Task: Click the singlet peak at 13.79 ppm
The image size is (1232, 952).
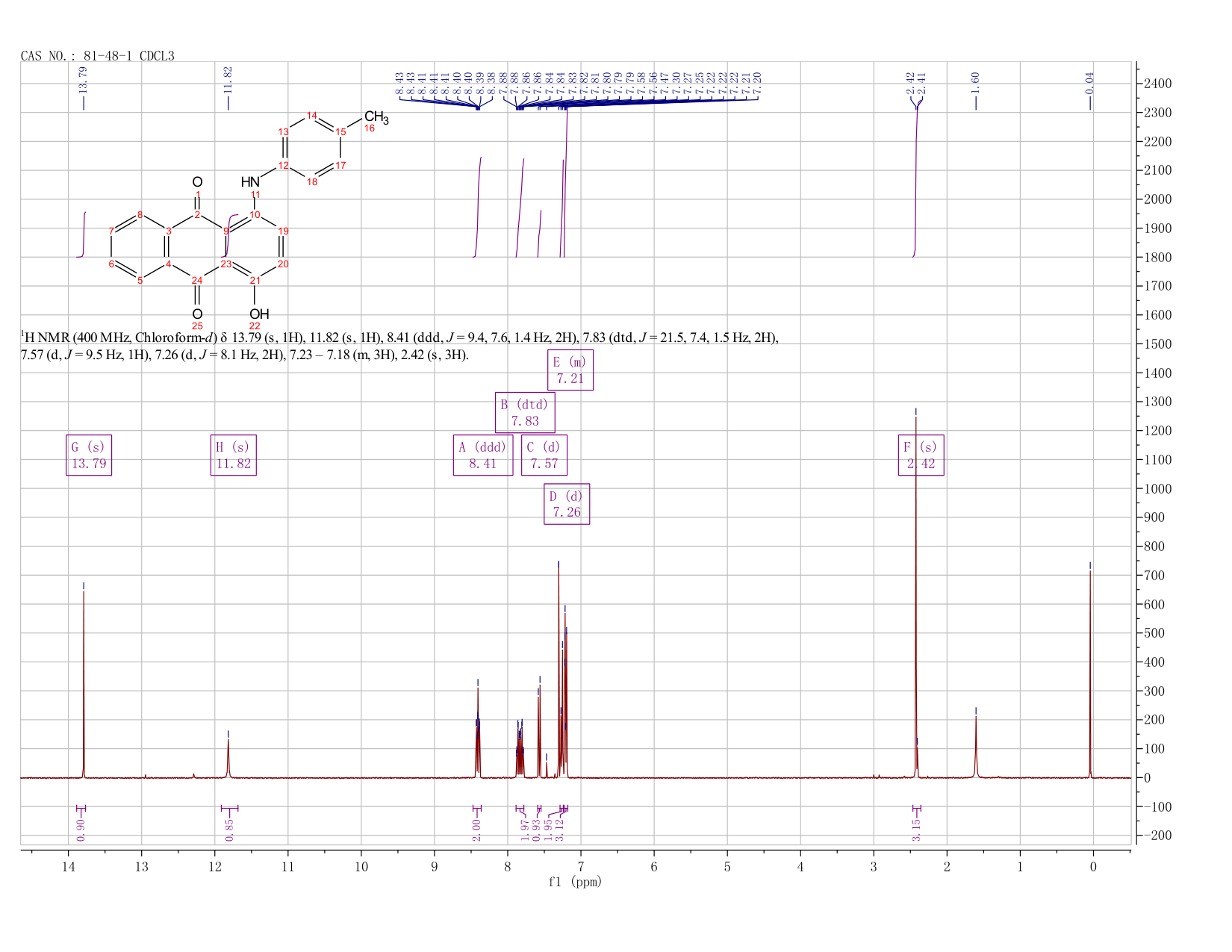Action: (x=84, y=683)
